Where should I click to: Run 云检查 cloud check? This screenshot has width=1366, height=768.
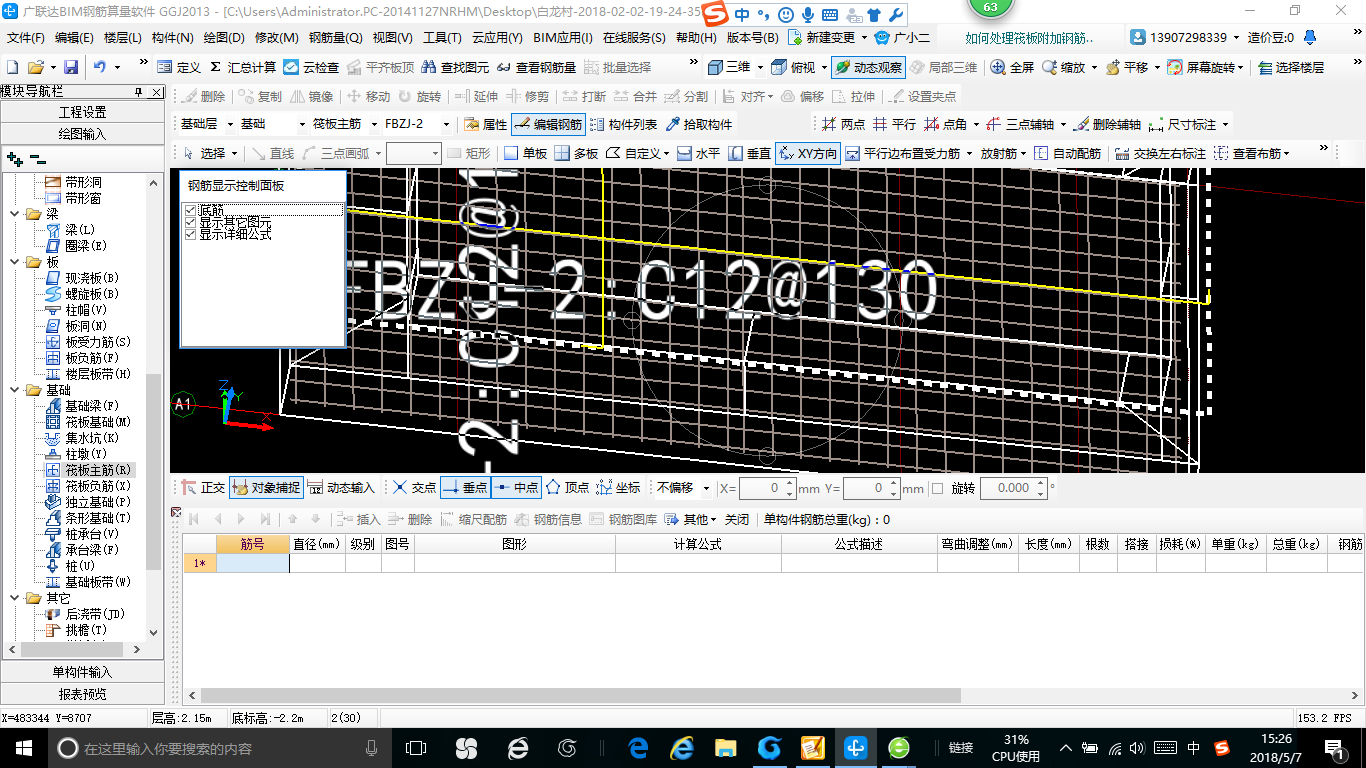(x=311, y=67)
